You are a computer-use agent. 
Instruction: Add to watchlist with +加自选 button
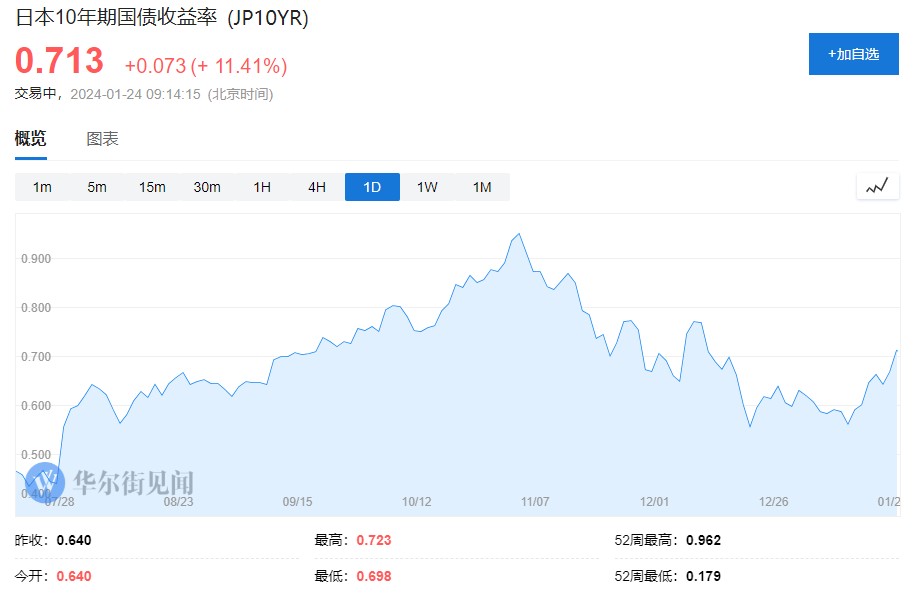[x=853, y=54]
